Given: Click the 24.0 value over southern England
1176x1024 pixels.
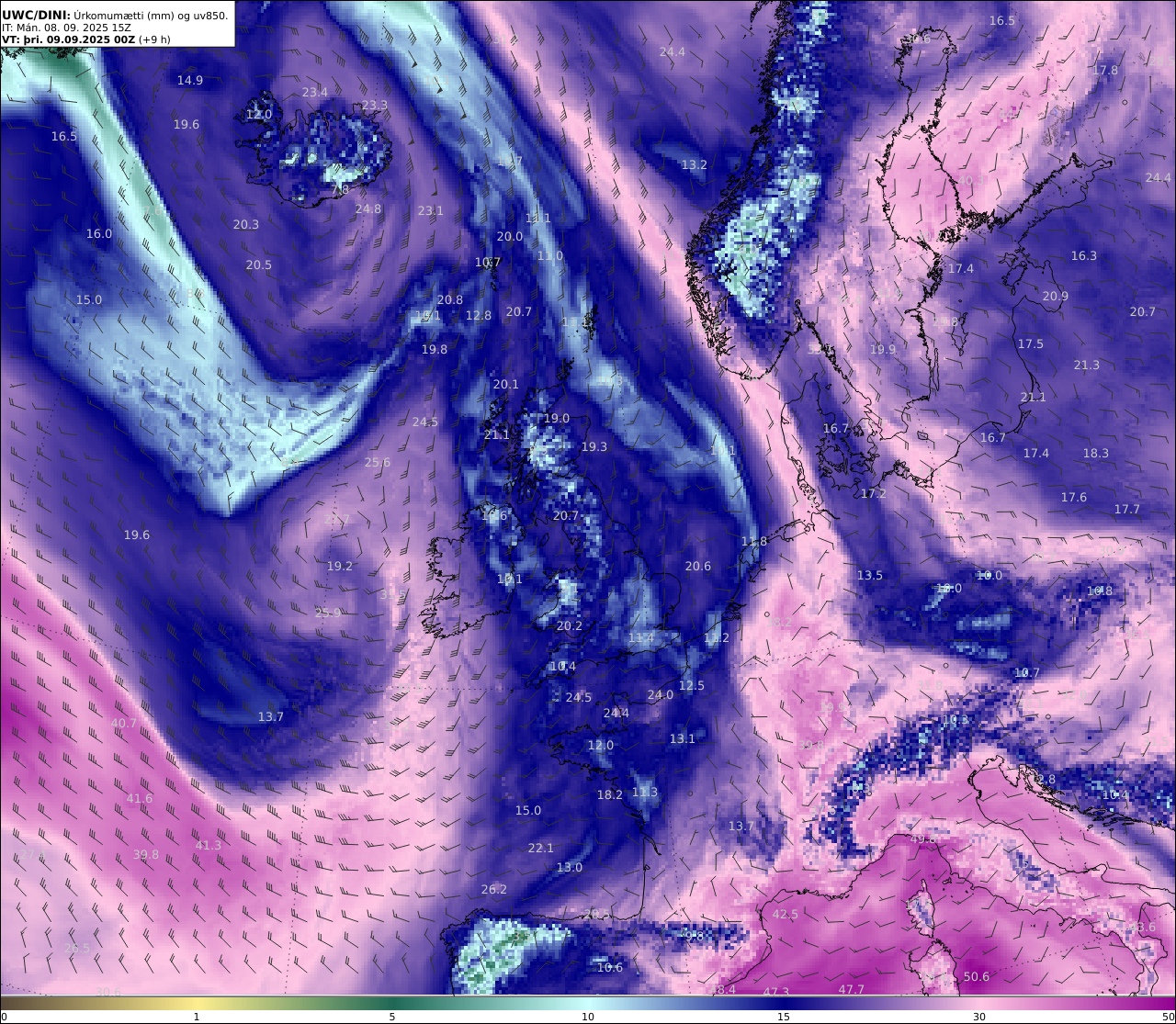Looking at the screenshot, I should 660,694.
